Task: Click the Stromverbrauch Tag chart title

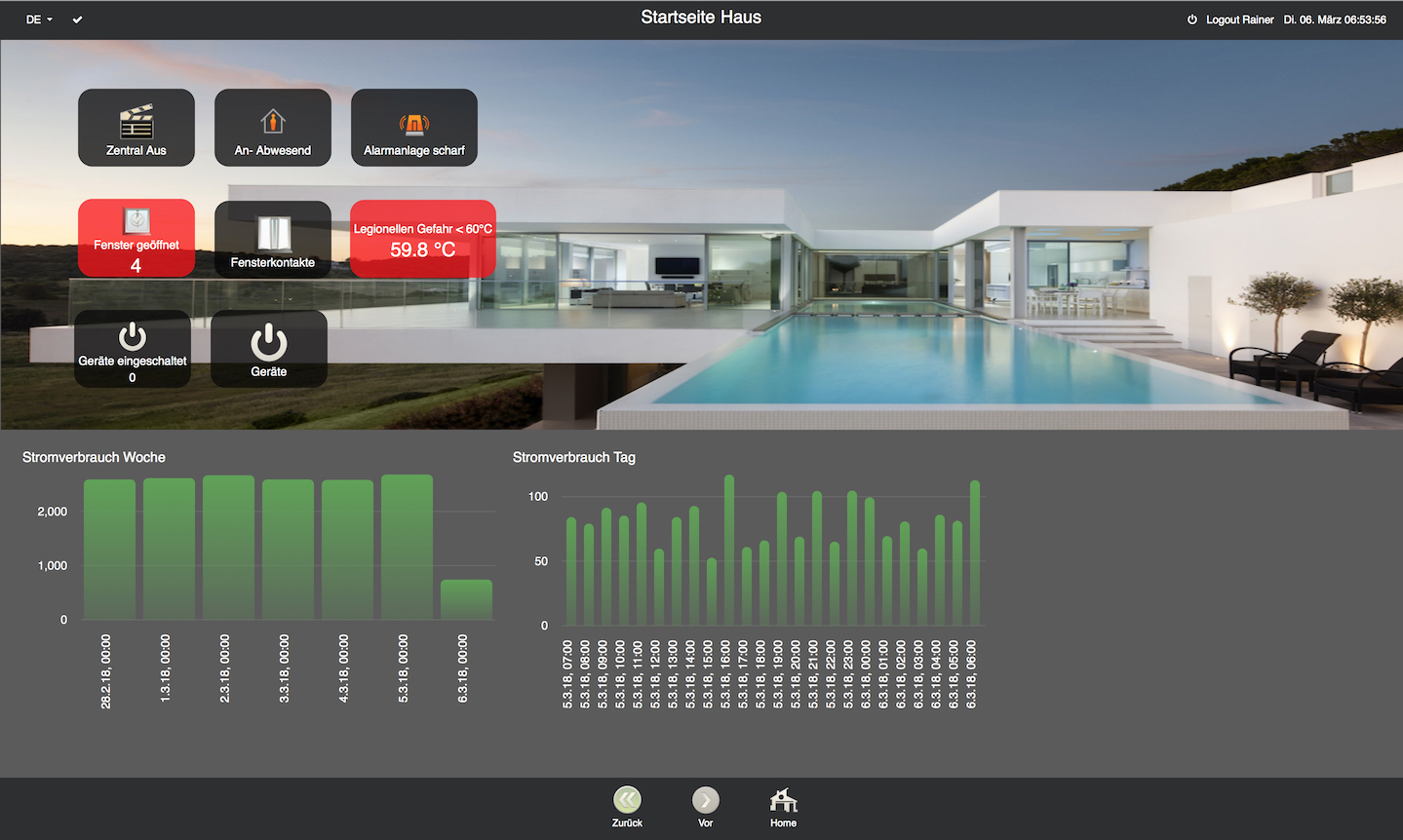Action: (x=573, y=457)
